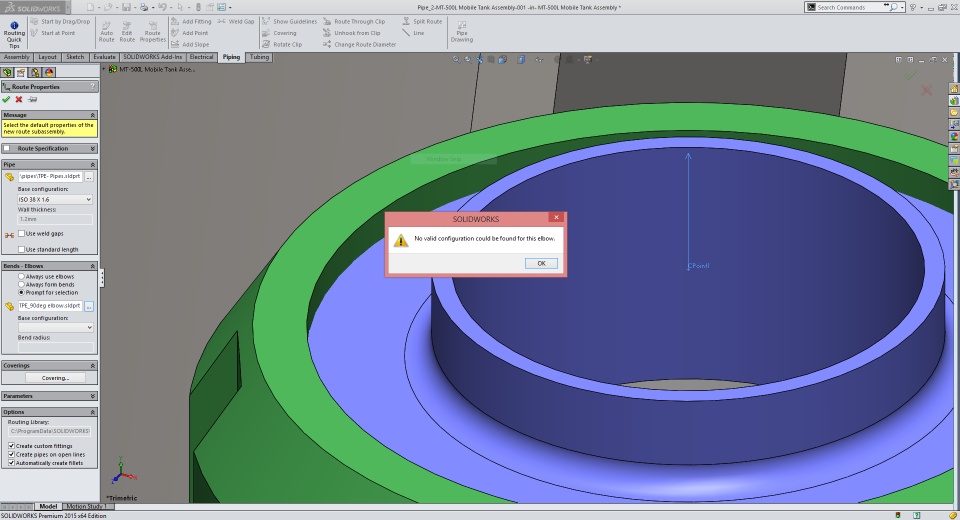Uncheck Create custom fittings
Viewport: 960px width, 520px height.
pos(12,446)
